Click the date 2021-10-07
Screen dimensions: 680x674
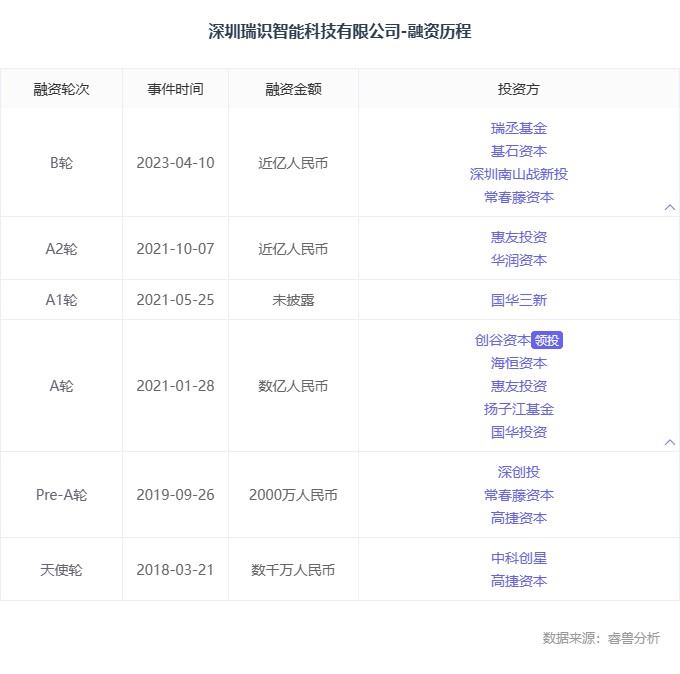click(175, 249)
